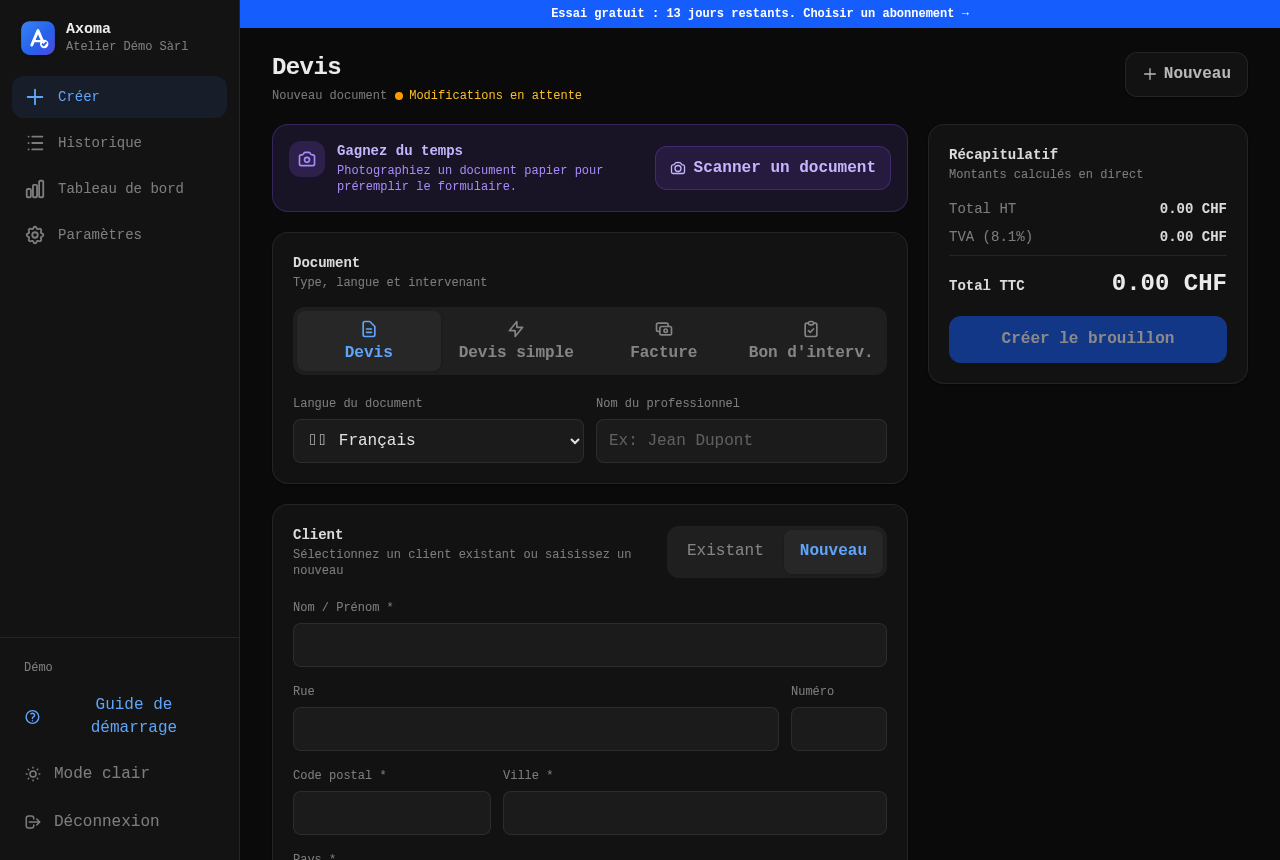Click the Nouveau button in the header
Screen dimensions: 1280x860
[x=1186, y=74]
